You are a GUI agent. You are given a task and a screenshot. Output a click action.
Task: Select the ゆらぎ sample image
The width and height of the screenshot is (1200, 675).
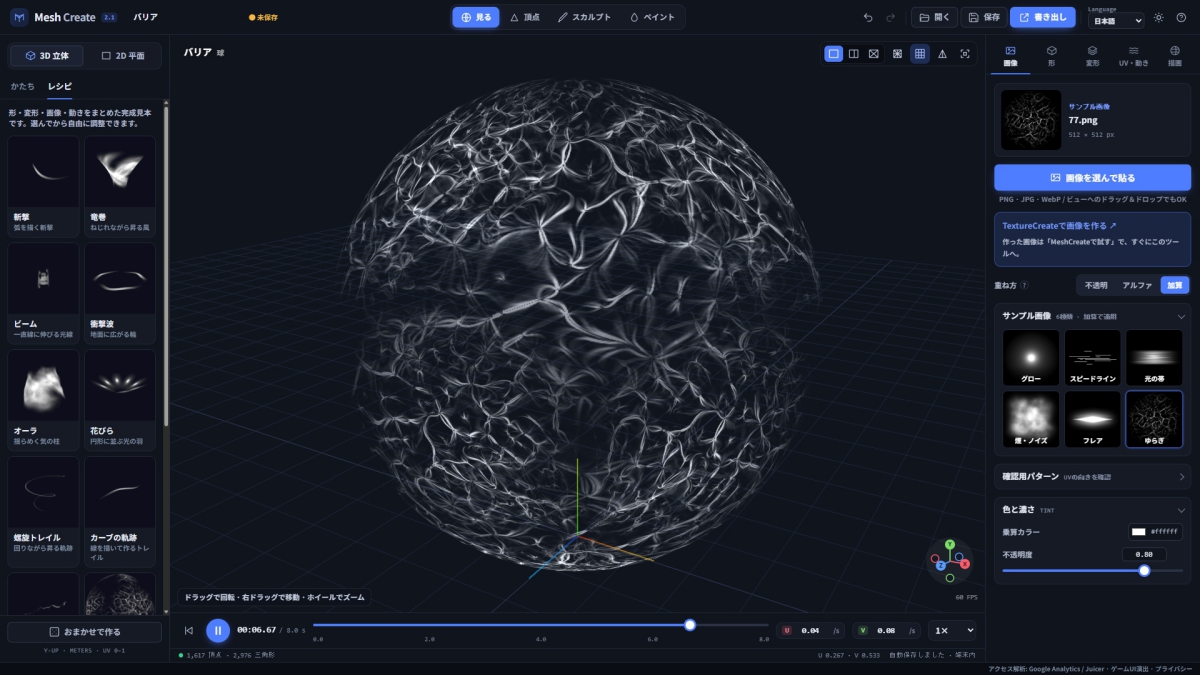1154,419
